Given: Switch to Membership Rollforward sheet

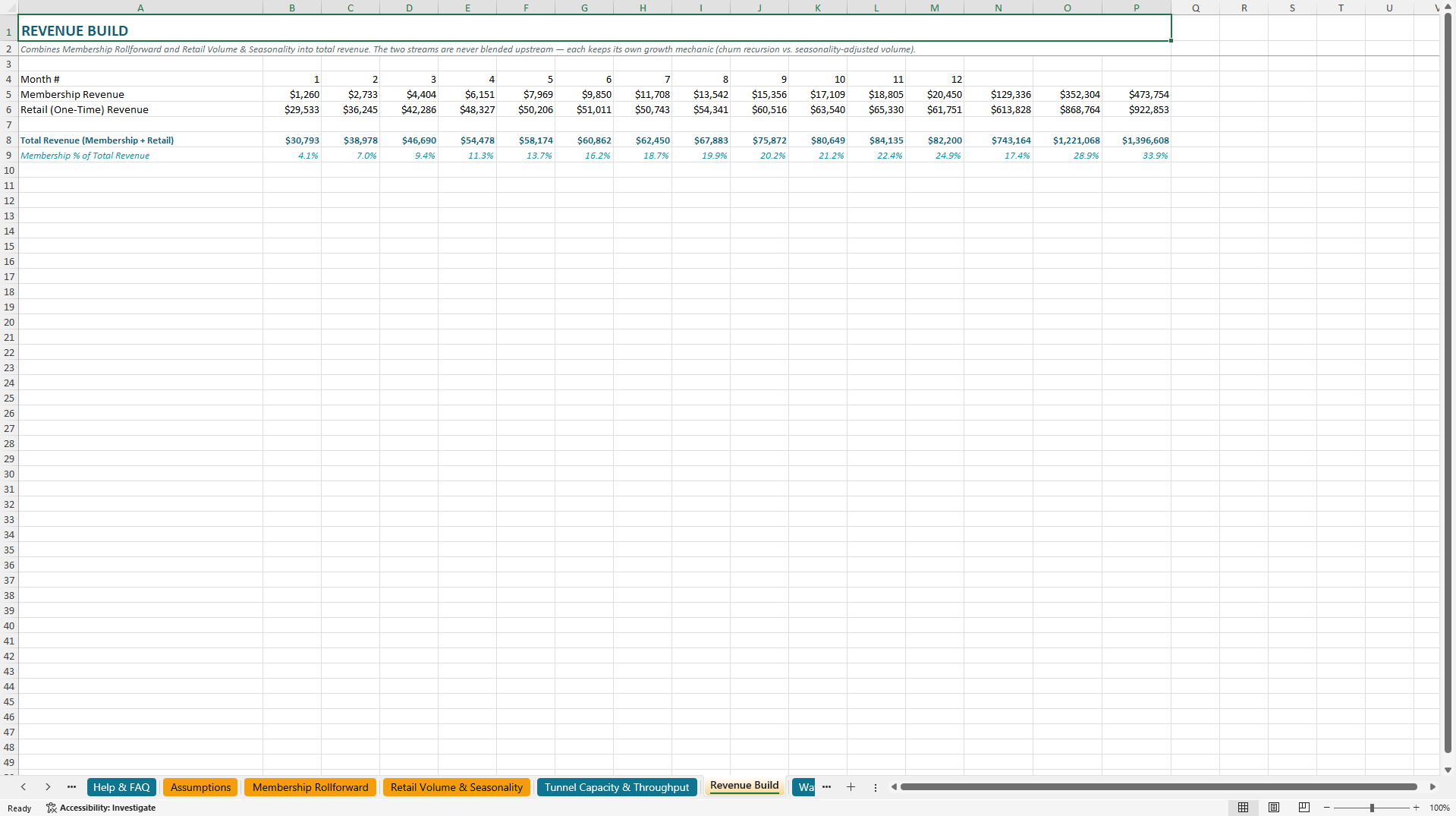Looking at the screenshot, I should click(310, 787).
